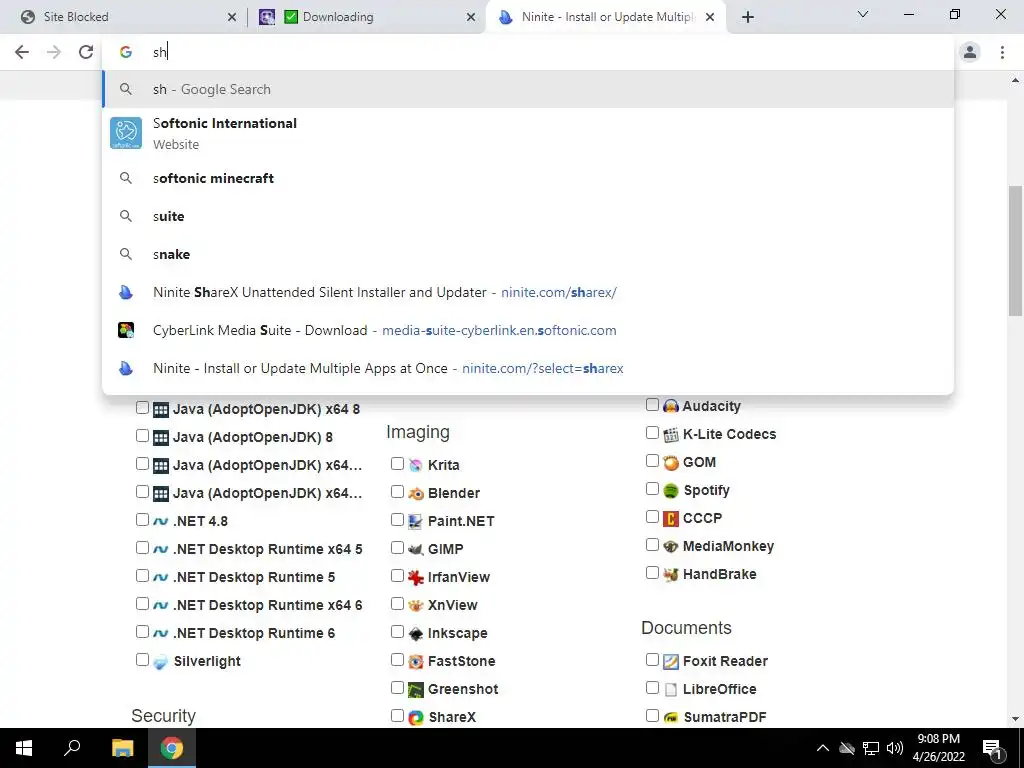Screen dimensions: 1024x768
Task: Click the Softonic International logo suggestion icon
Action: point(126,133)
